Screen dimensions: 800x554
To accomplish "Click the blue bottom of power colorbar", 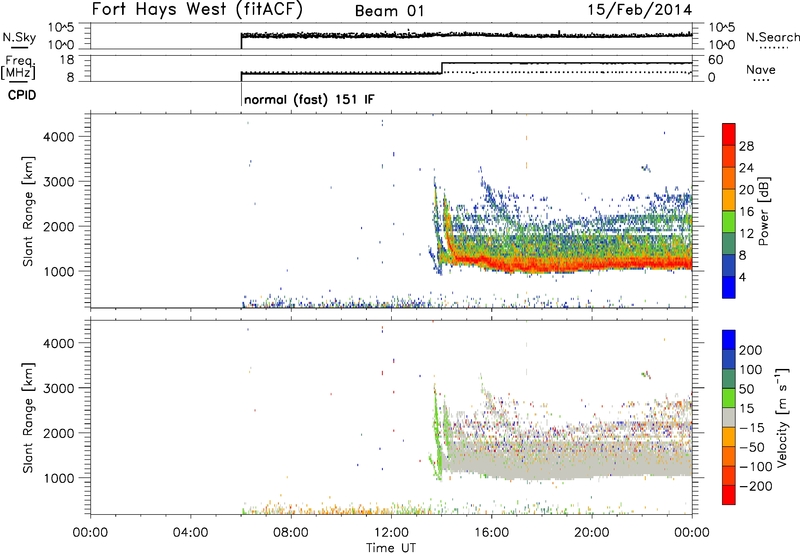I will pos(729,287).
